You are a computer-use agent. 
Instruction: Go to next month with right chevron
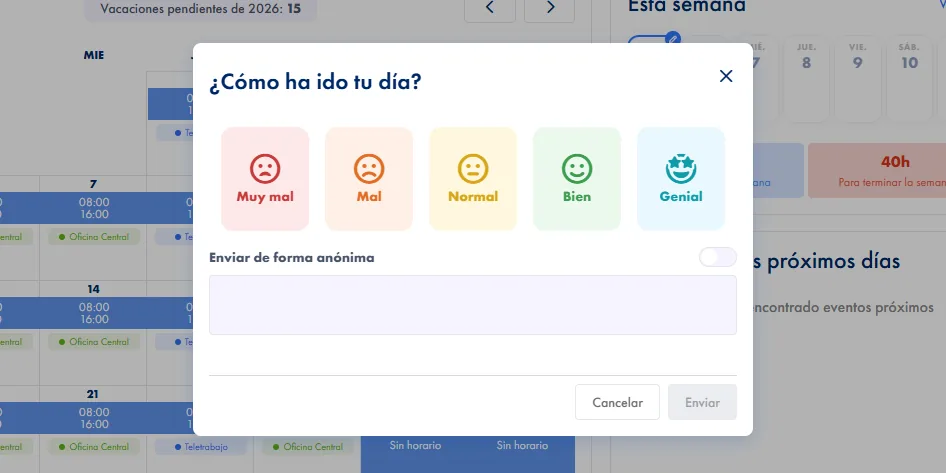tap(550, 8)
